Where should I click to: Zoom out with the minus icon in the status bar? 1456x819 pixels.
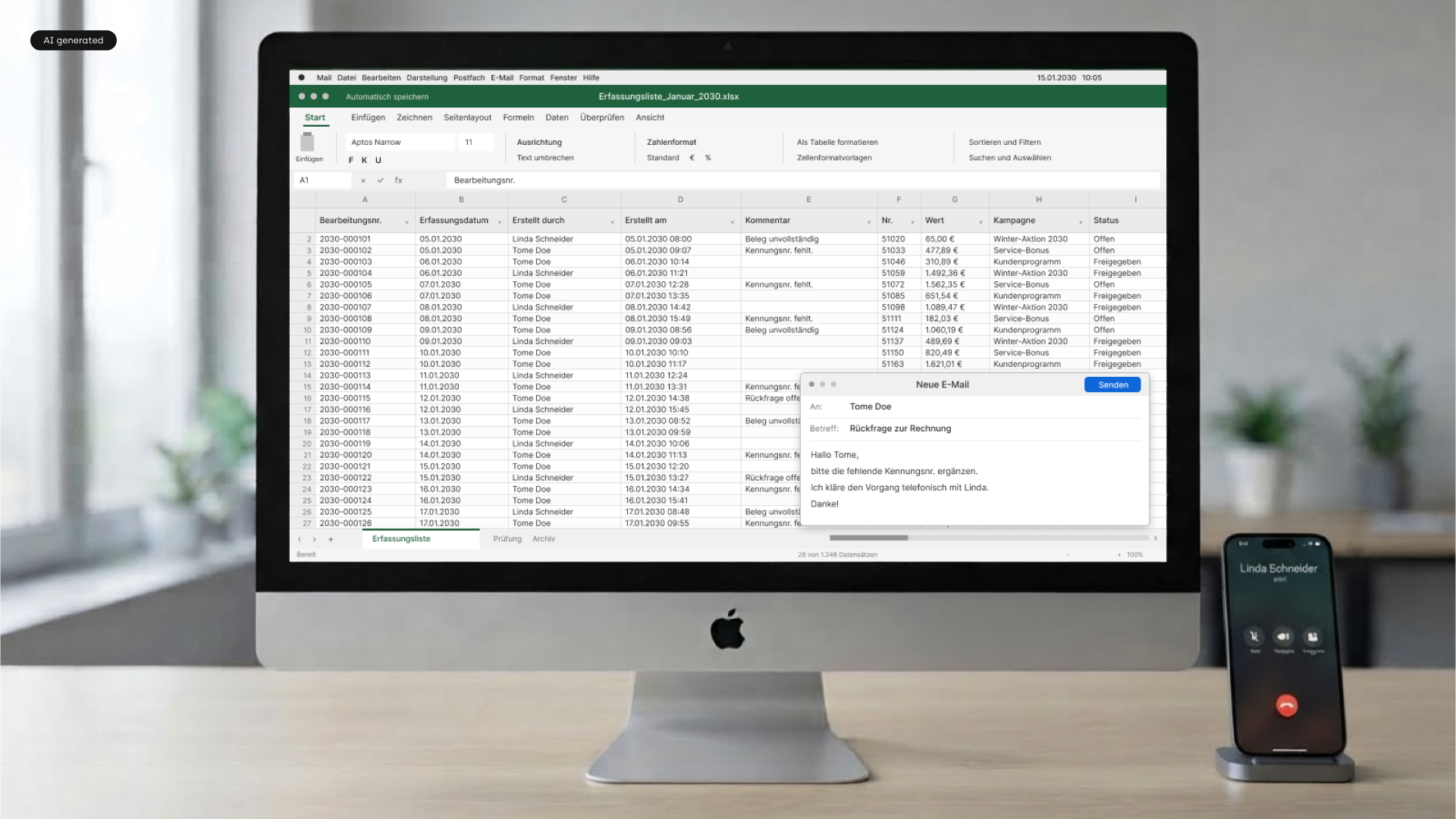(x=1068, y=555)
